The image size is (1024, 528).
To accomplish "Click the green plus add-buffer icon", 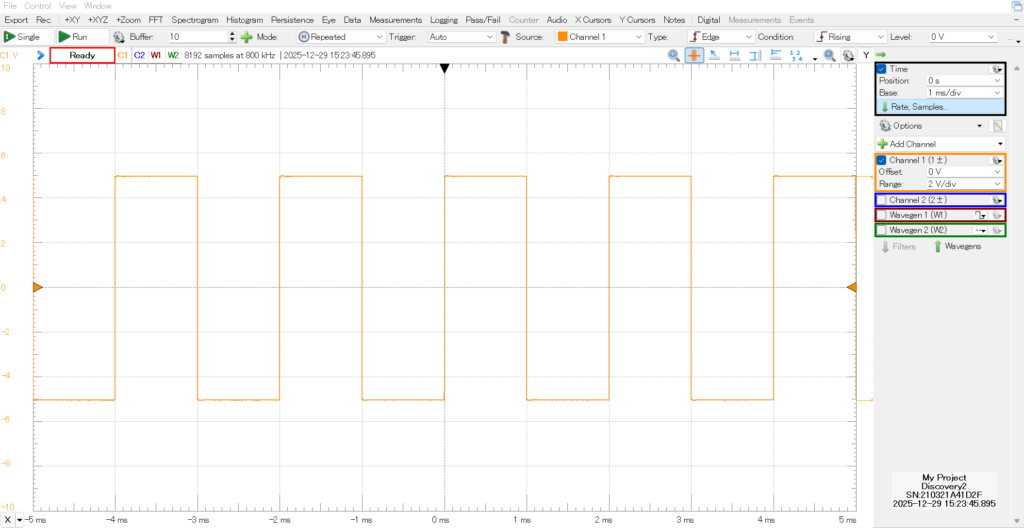I will click(246, 37).
